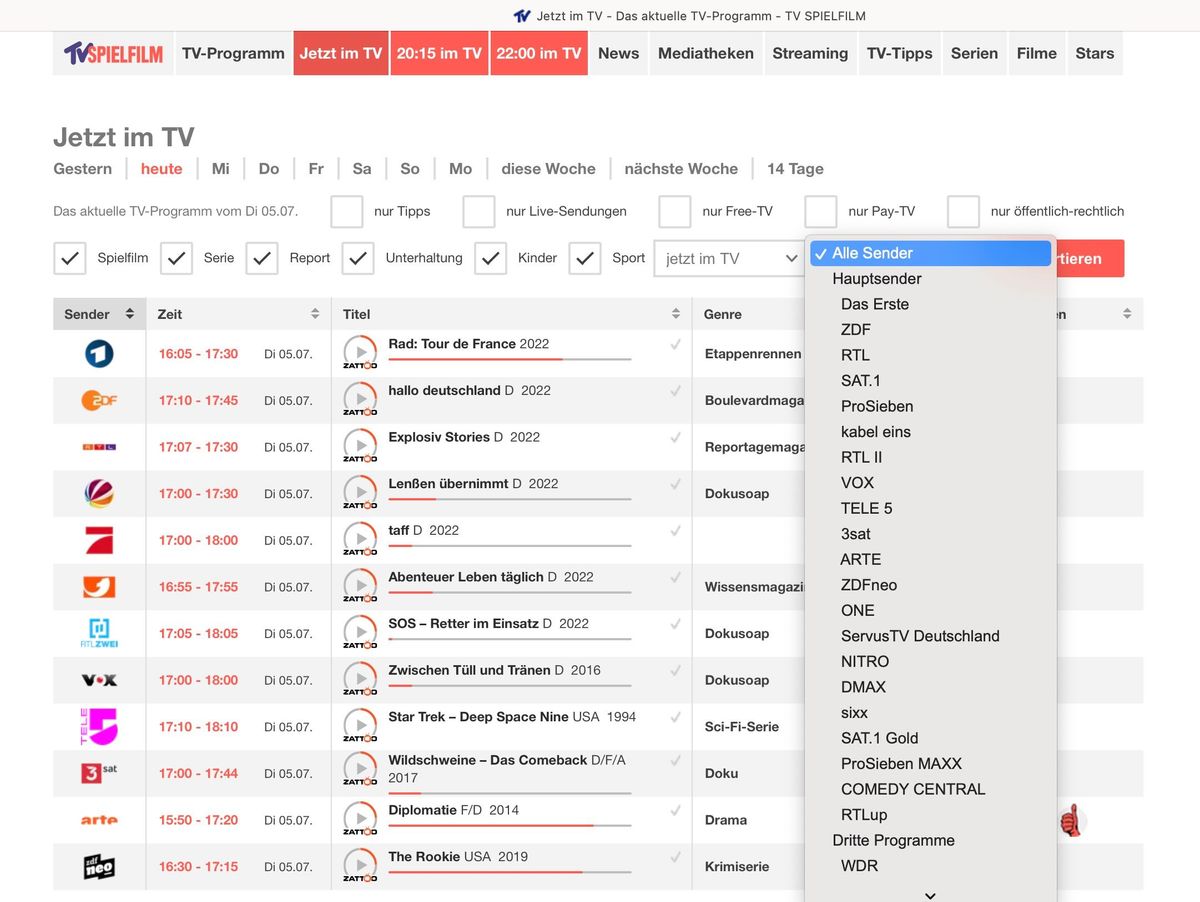Choose ARTE from the channel dropdown list

click(x=930, y=559)
